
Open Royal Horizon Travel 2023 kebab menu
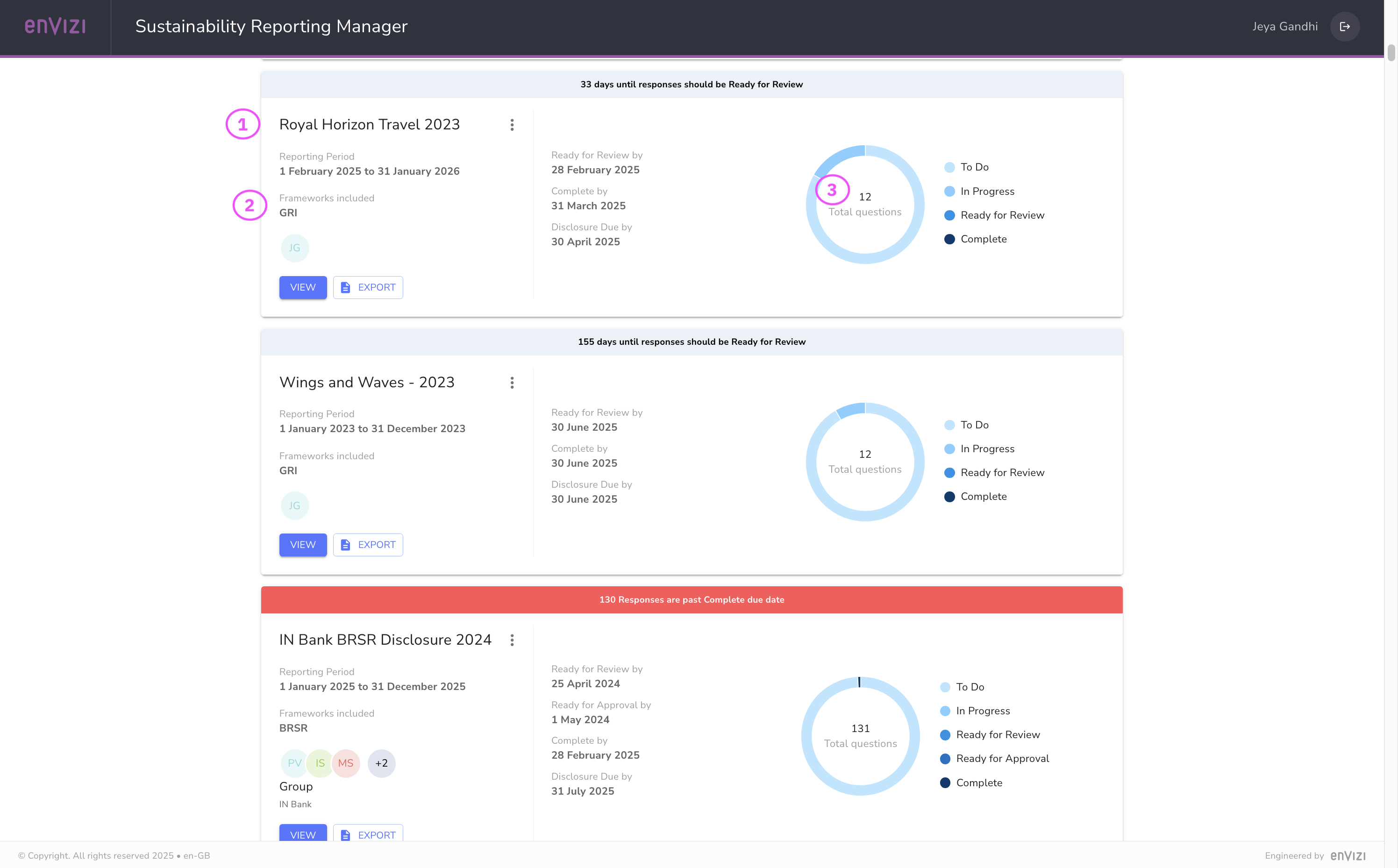pos(512,125)
